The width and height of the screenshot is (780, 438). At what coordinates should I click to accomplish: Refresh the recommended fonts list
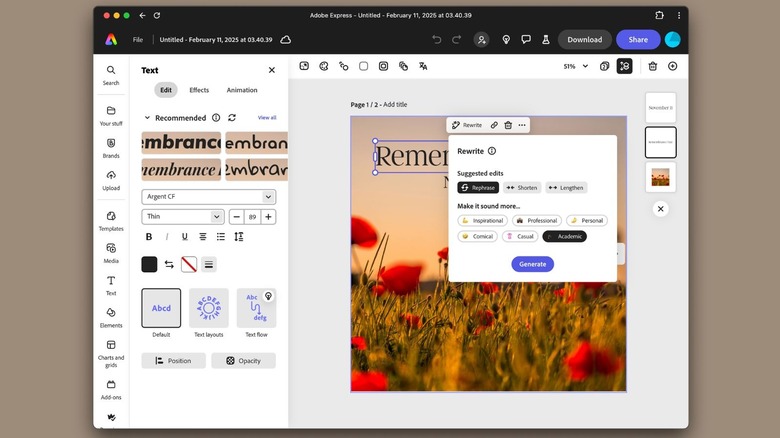point(232,118)
